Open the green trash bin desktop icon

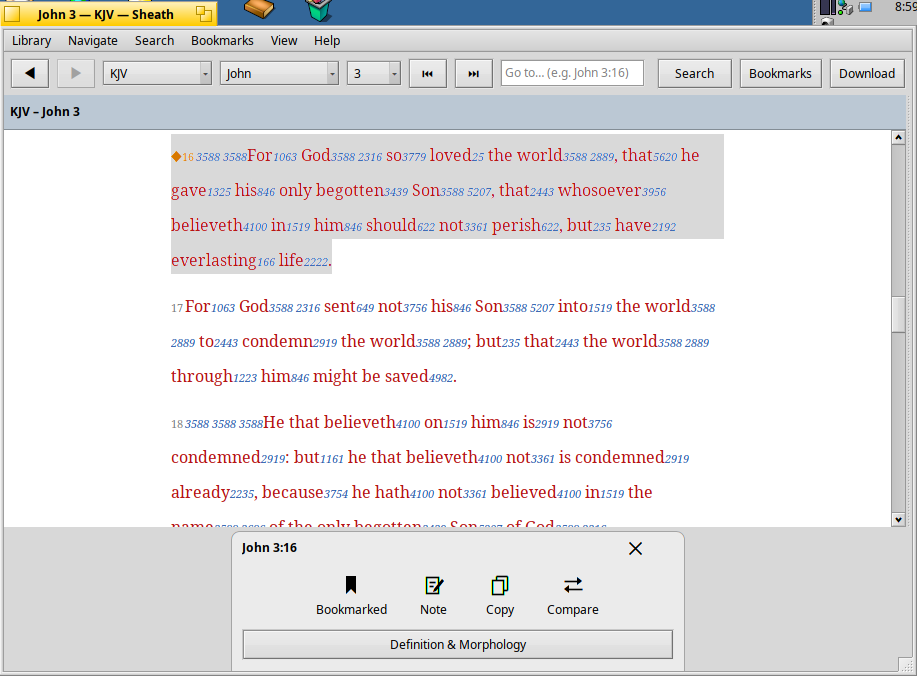point(319,10)
